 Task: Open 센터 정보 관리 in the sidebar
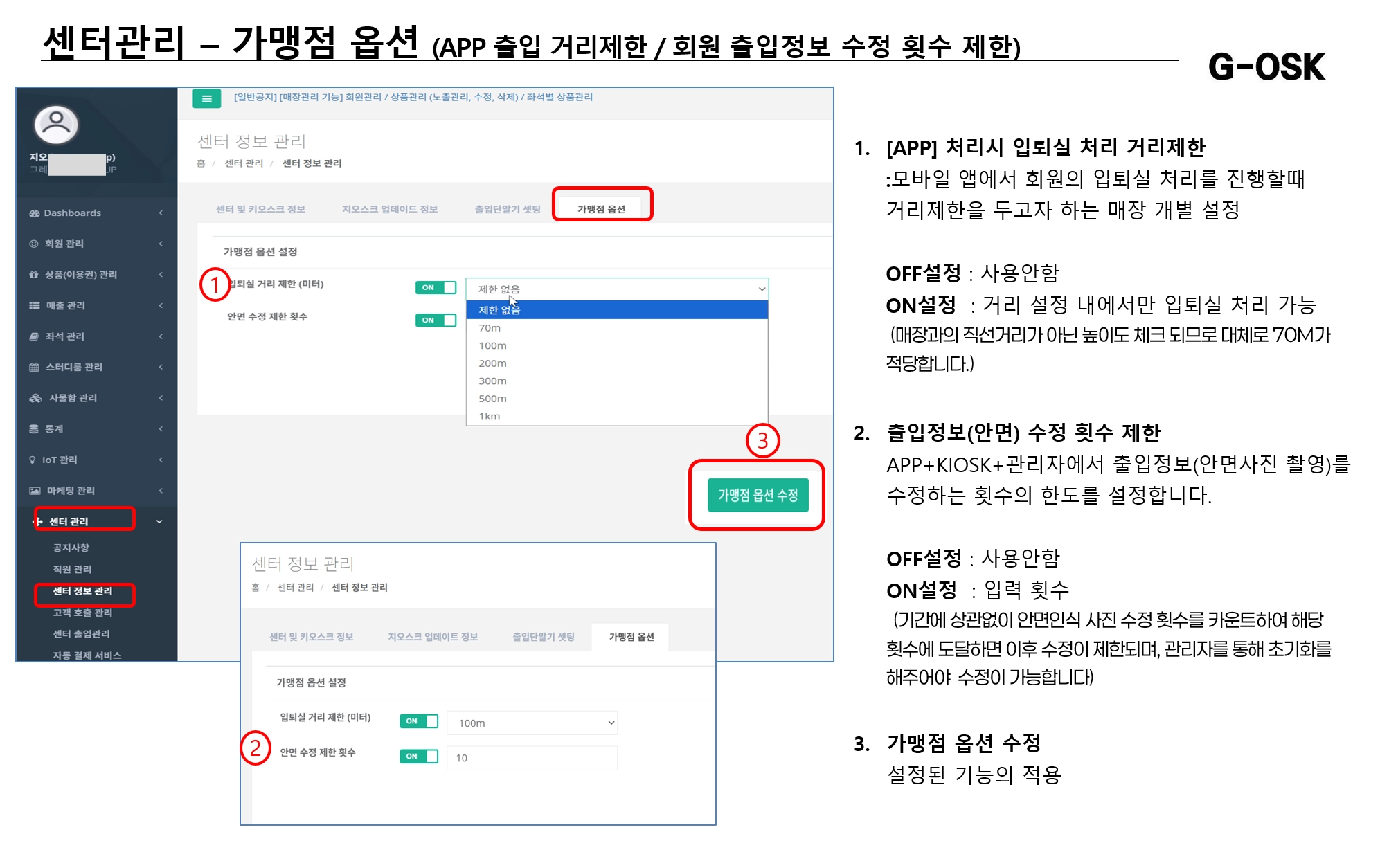82,591
